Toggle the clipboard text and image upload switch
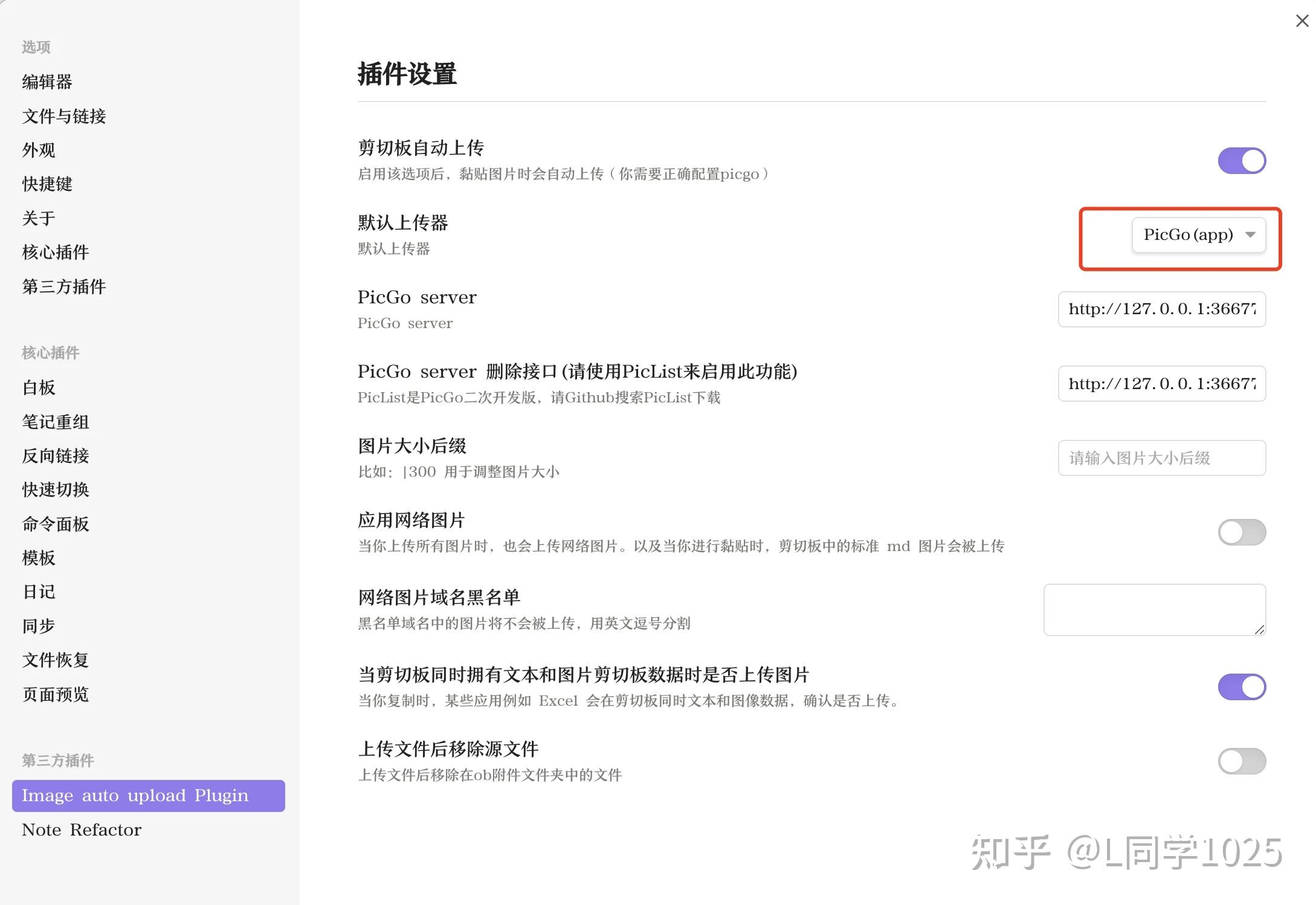Image resolution: width=1316 pixels, height=905 pixels. click(1242, 687)
